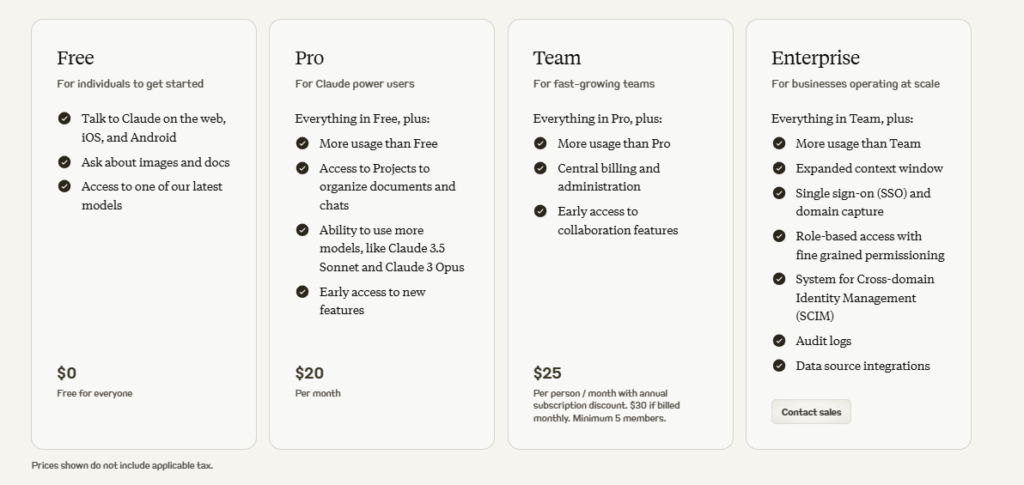Viewport: 1024px width, 485px height.
Task: Click checkmark next to Expanded context window
Action: tap(779, 168)
